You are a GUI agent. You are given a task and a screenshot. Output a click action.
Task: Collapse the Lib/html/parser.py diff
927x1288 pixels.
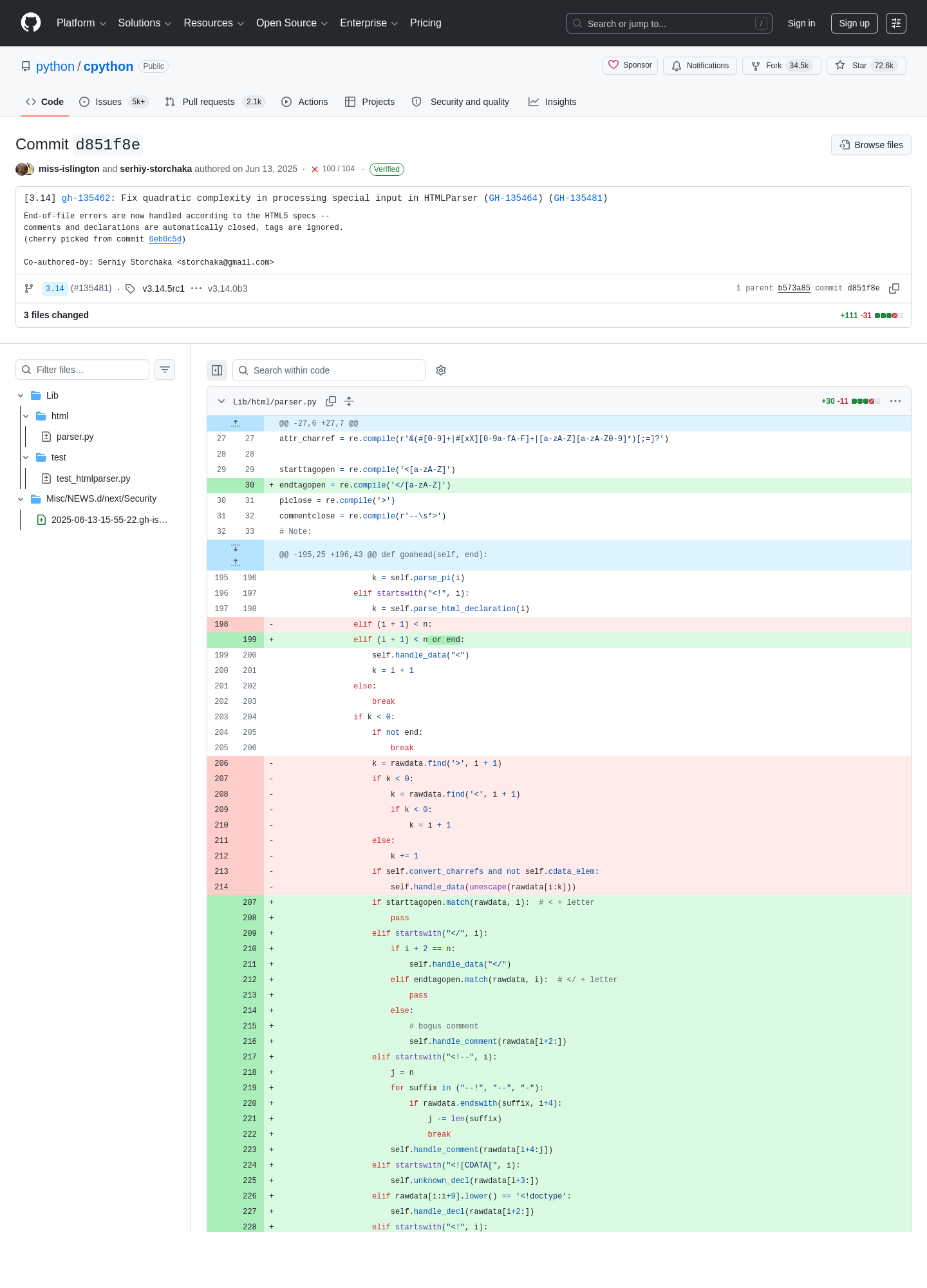tap(221, 401)
